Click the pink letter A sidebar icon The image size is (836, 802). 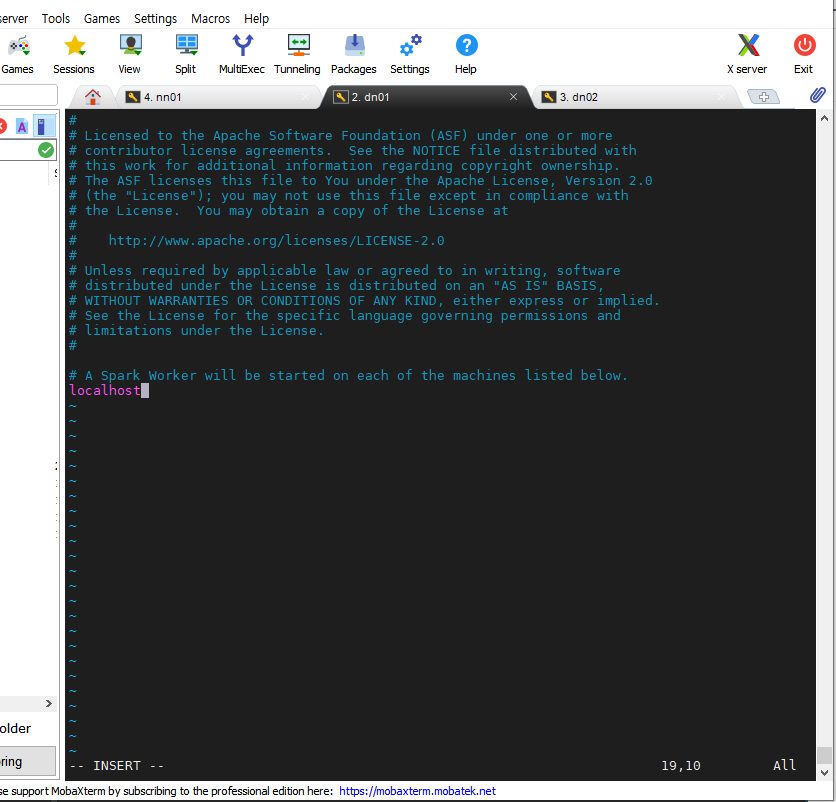[22, 127]
